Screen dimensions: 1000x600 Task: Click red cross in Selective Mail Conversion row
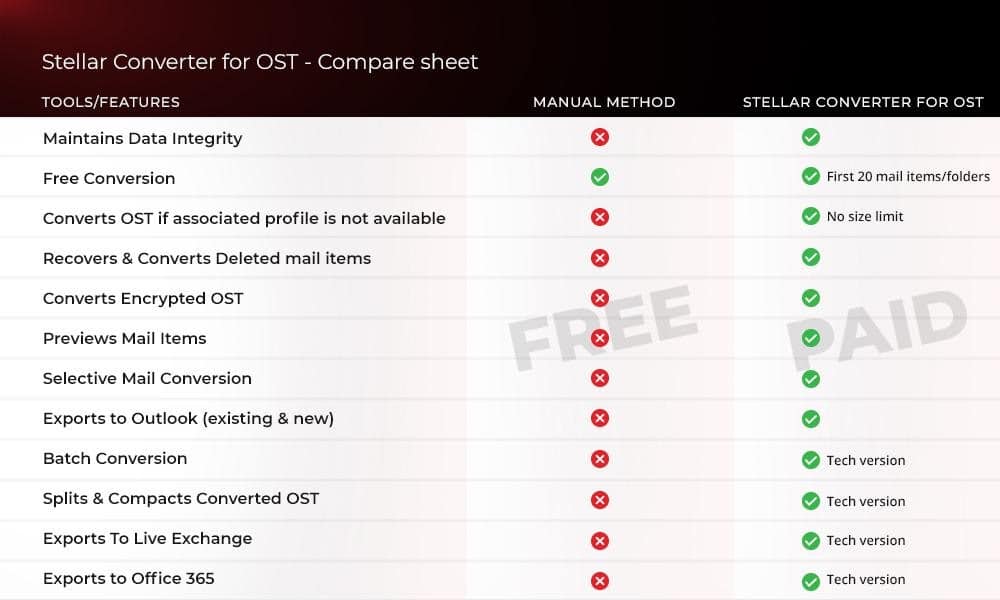[x=599, y=378]
